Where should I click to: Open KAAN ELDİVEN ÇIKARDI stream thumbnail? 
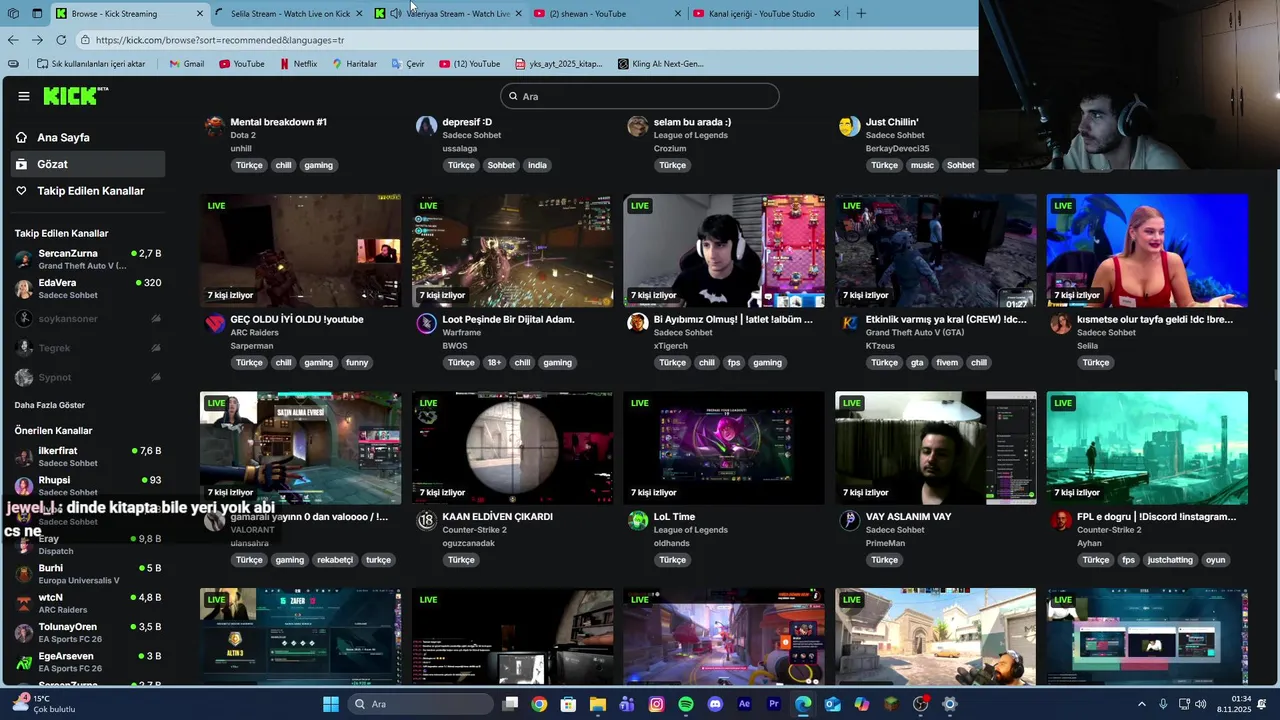512,447
